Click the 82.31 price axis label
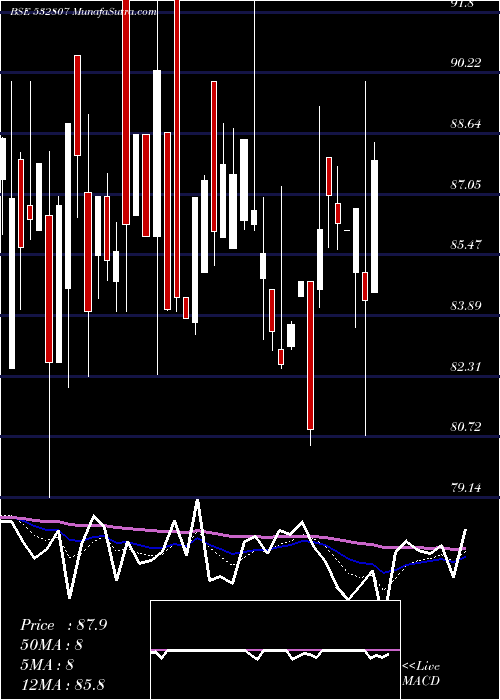This screenshot has width=500, height=700. coord(466,367)
